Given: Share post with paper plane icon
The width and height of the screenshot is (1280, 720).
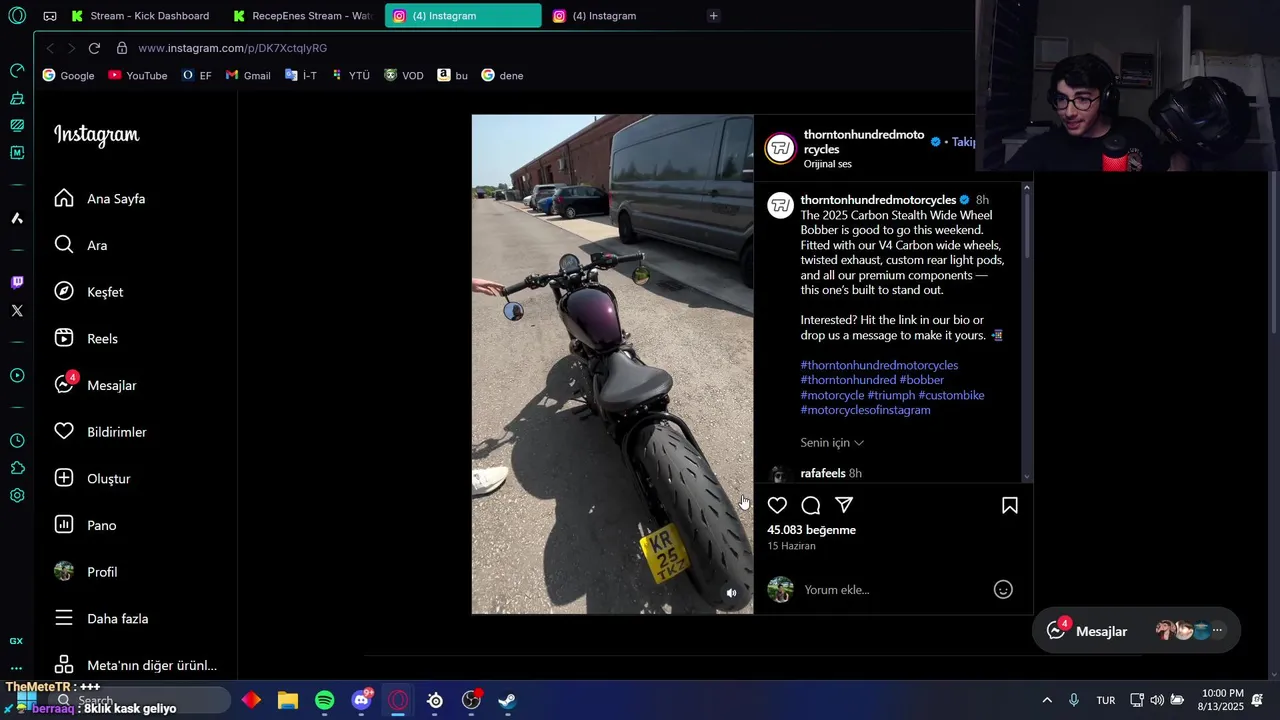Looking at the screenshot, I should pos(844,505).
